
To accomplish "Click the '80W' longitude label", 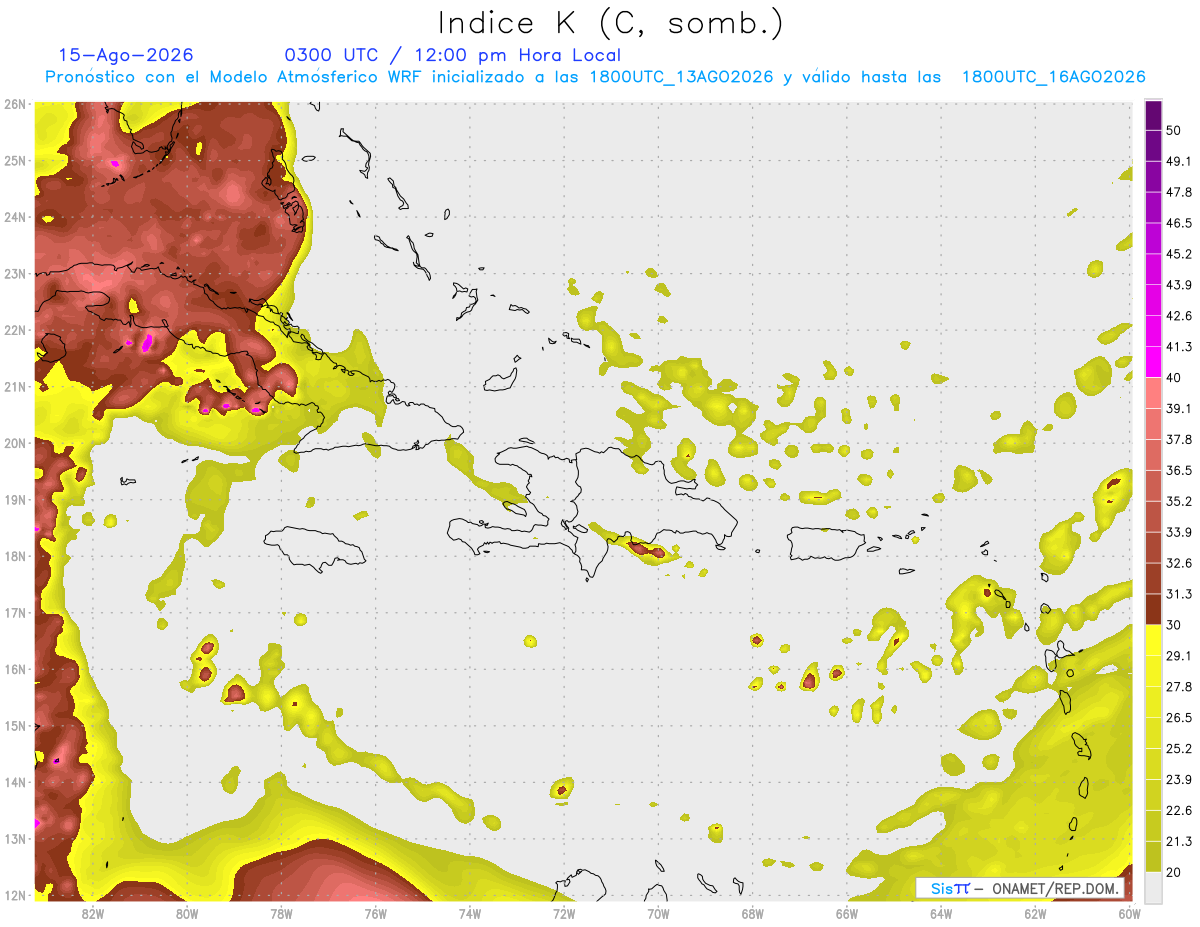I will pos(186,912).
